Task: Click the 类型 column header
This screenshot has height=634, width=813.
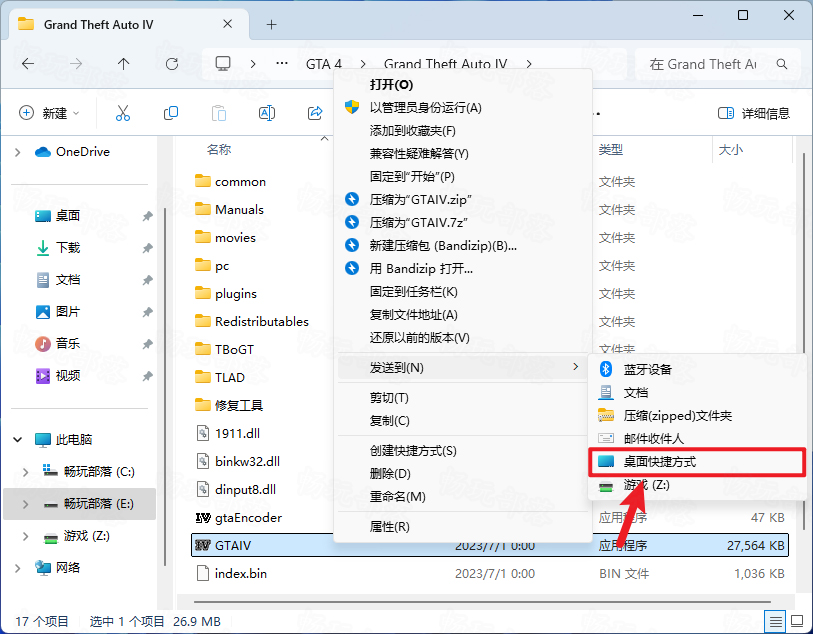Action: 610,150
